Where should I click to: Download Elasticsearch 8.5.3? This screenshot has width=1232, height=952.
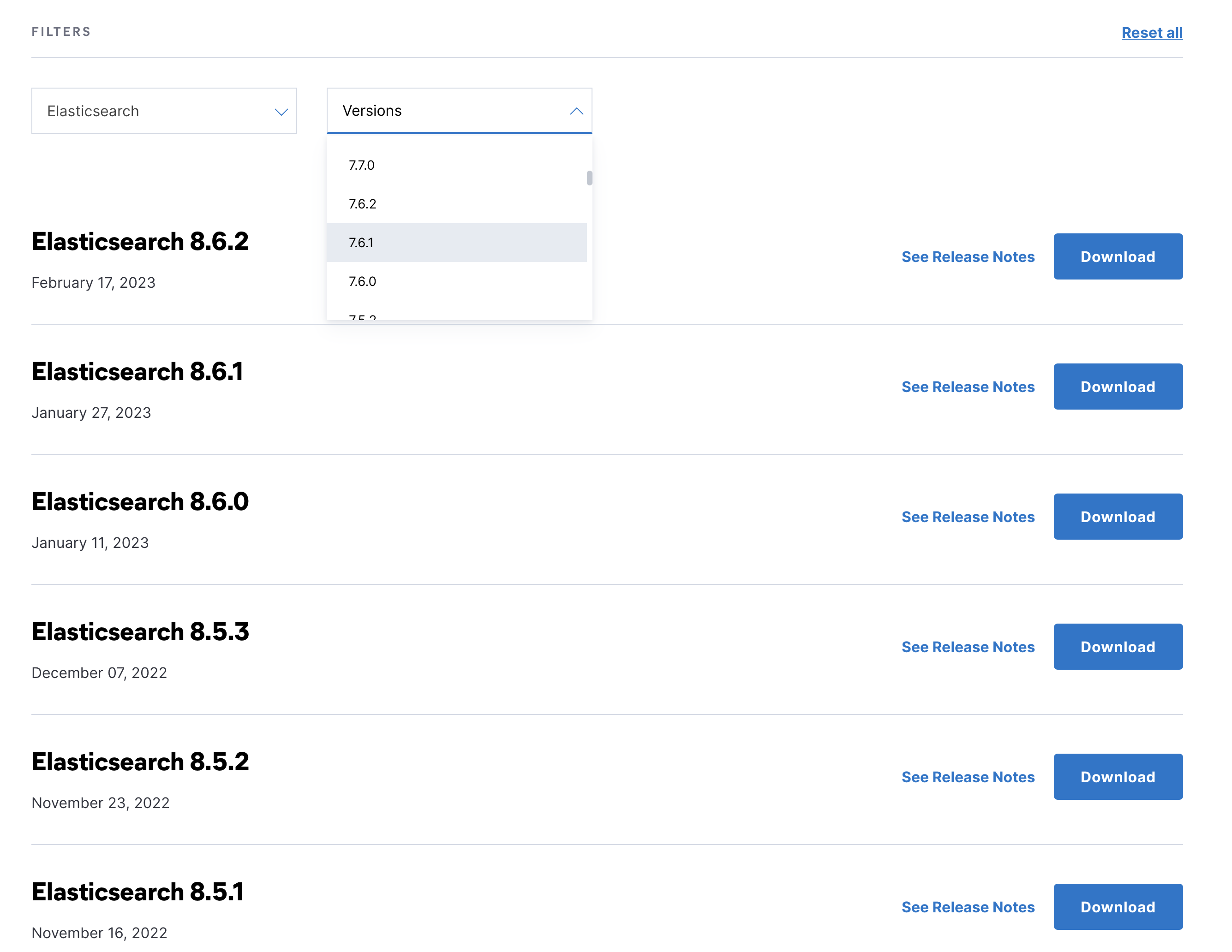[x=1118, y=647]
